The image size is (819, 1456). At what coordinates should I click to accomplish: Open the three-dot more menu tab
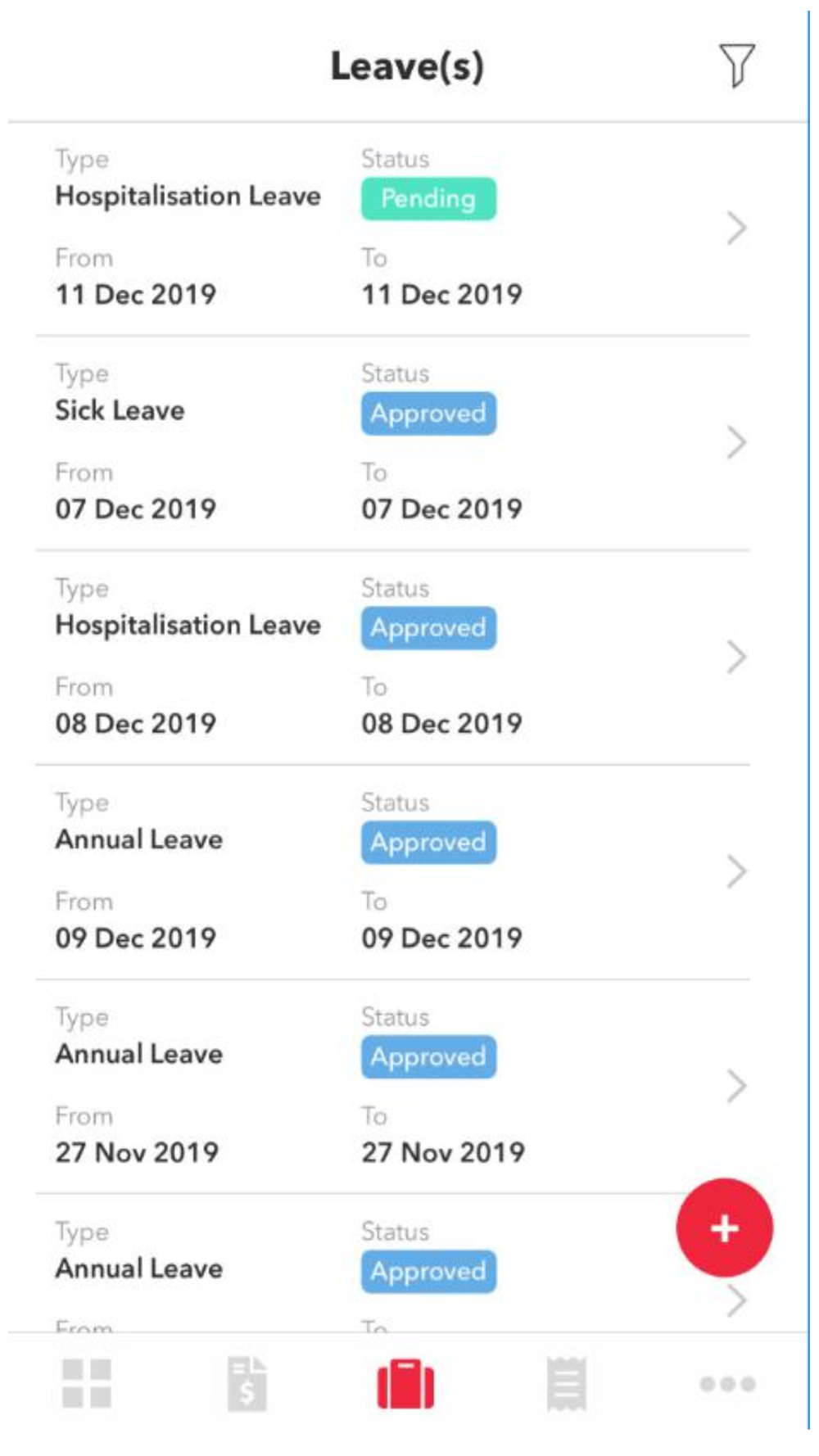[727, 1384]
